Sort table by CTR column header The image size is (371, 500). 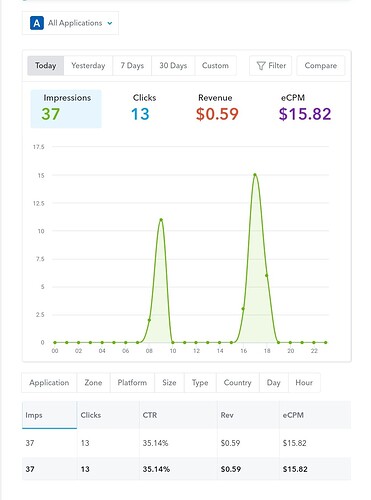[x=178, y=415]
